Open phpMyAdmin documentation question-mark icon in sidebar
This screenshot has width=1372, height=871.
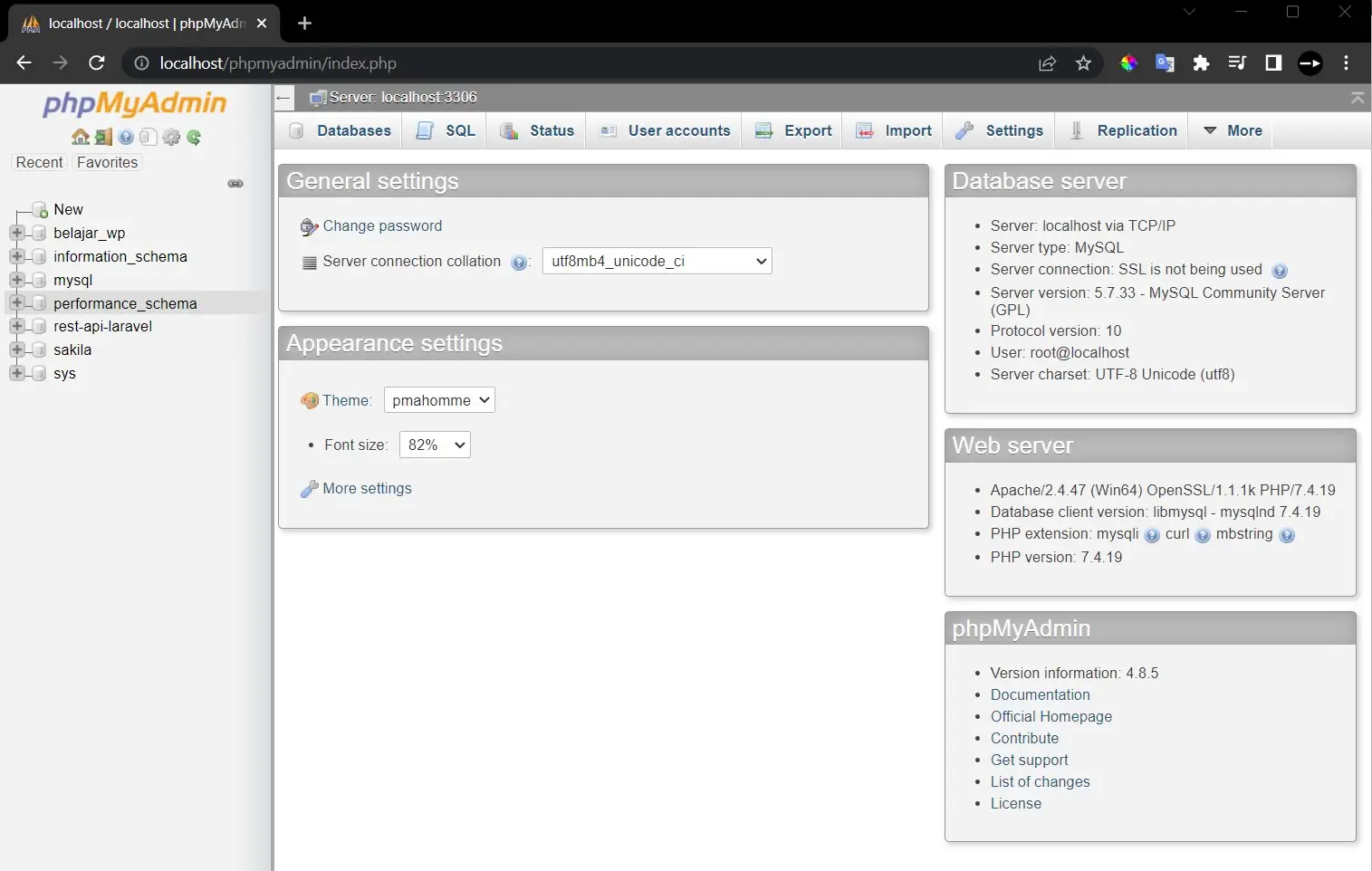point(126,137)
